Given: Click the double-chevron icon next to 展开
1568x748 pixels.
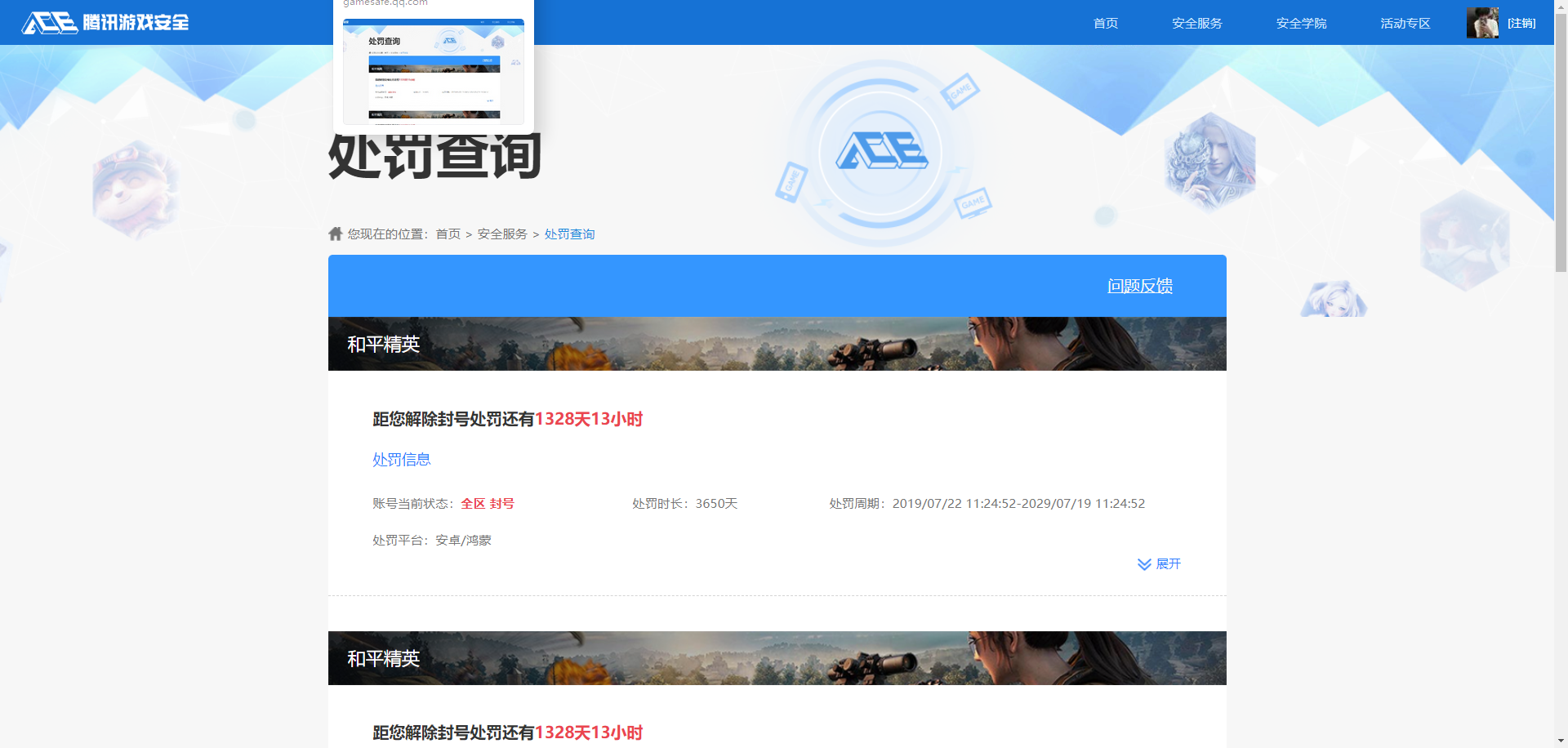Looking at the screenshot, I should click(1143, 563).
